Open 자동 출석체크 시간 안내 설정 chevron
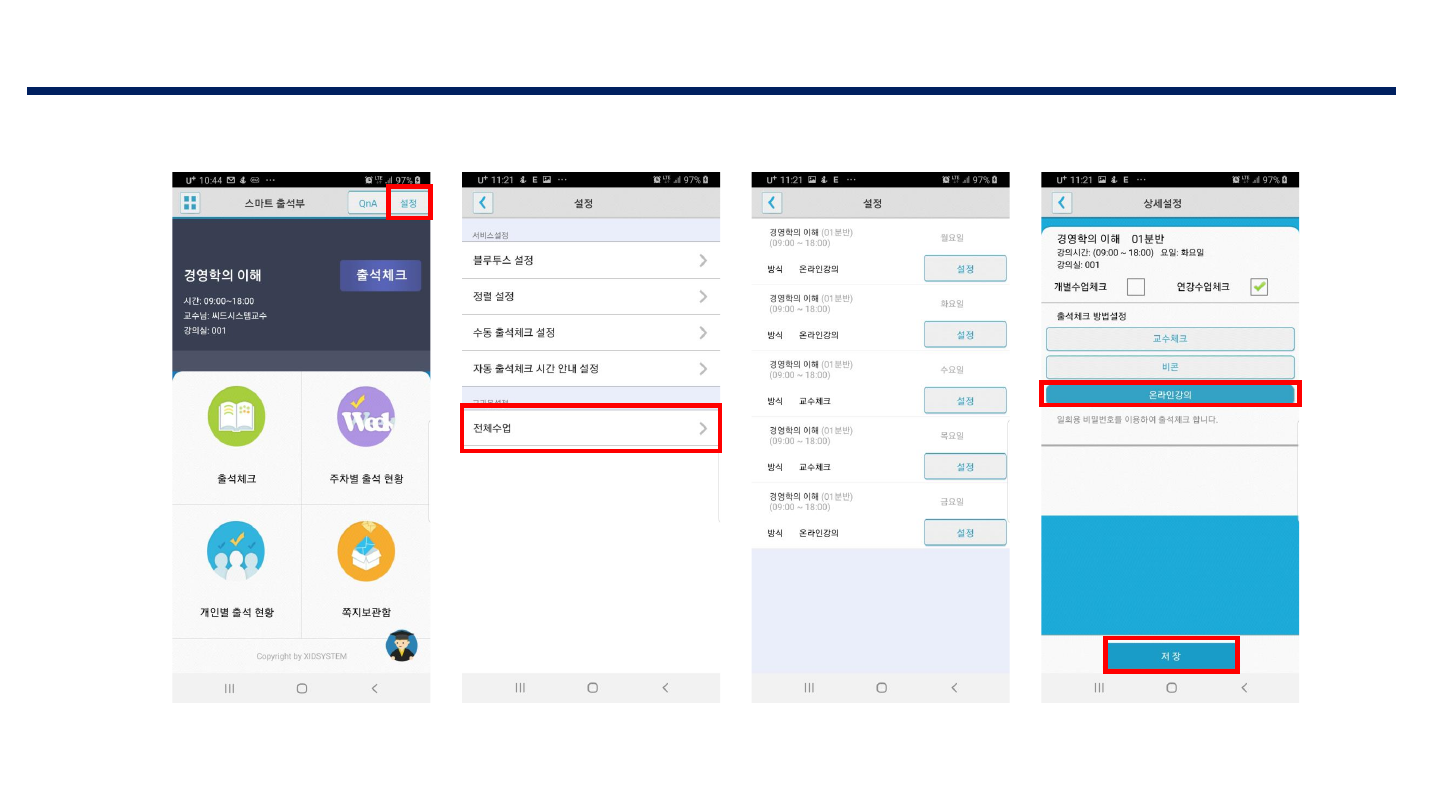The width and height of the screenshot is (1440, 810). (x=703, y=368)
